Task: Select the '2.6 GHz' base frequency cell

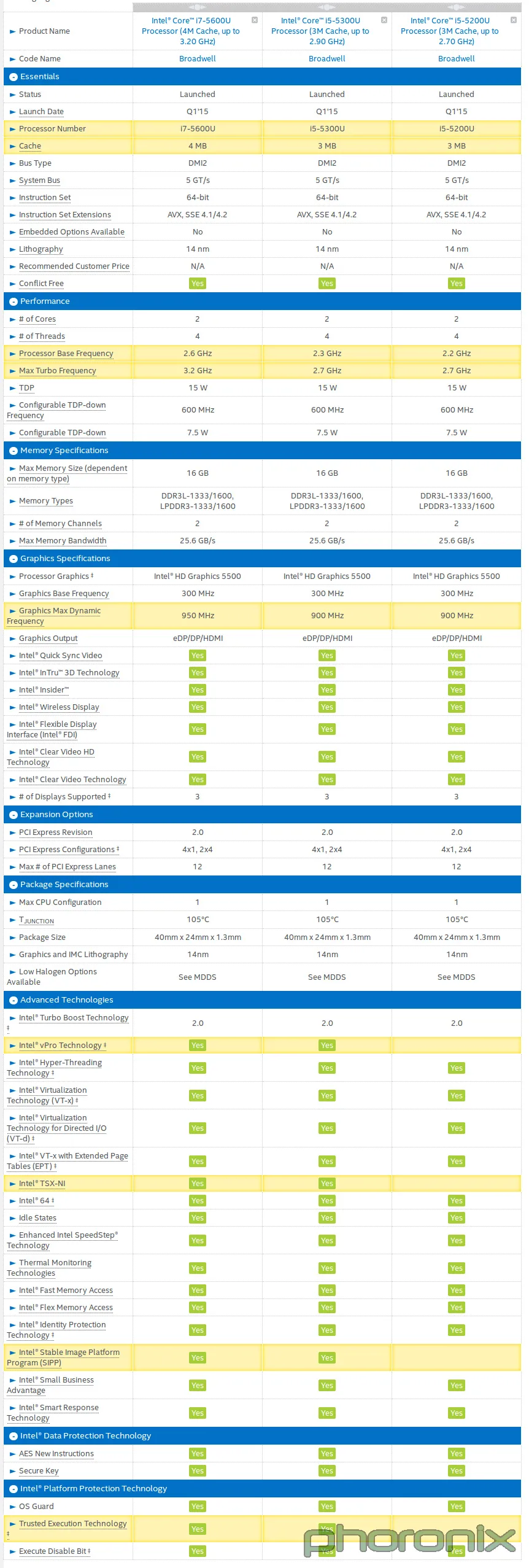Action: (198, 354)
